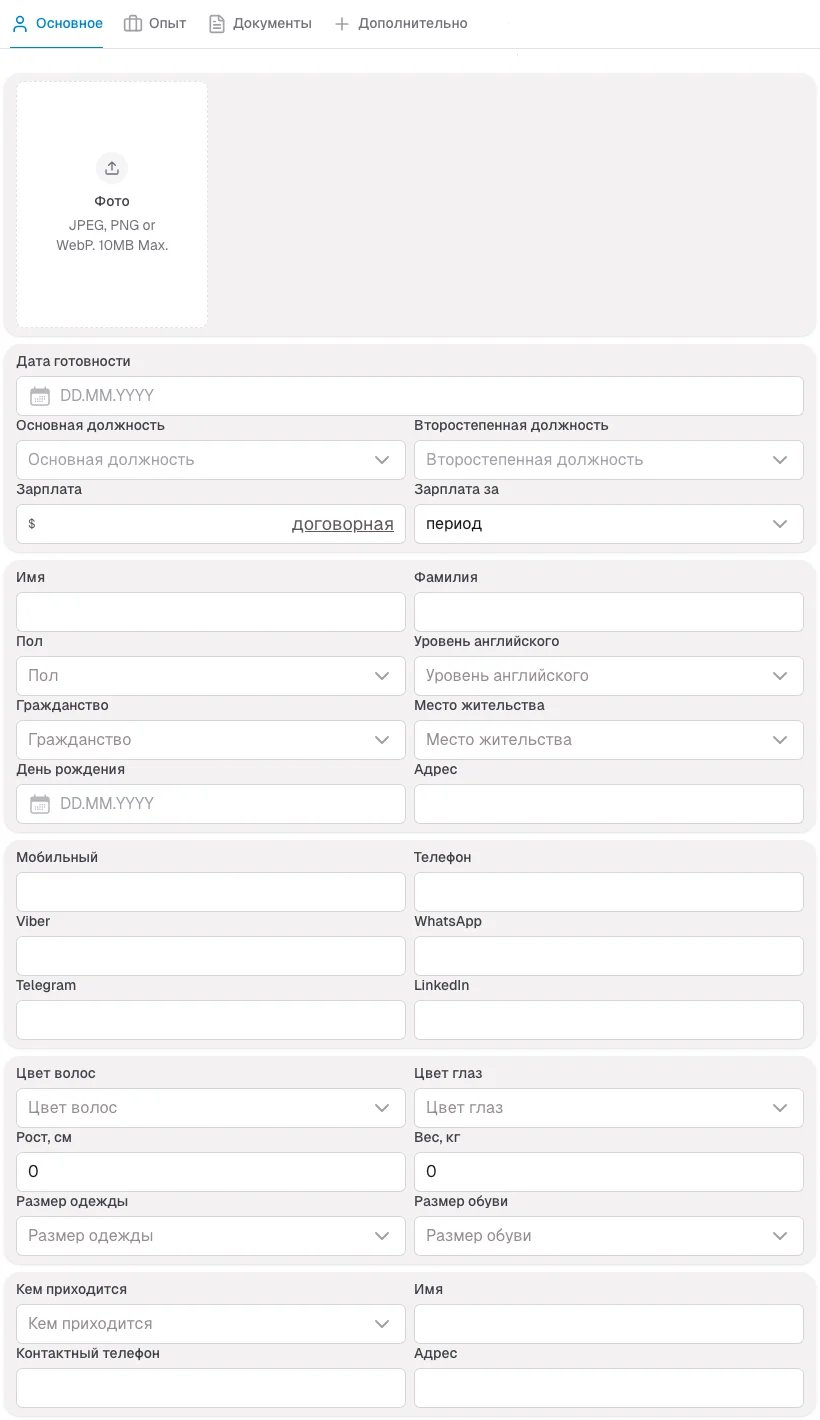Open the Размер обуви dropdown
Viewport: 820px width, 1420px height.
[x=608, y=1236]
